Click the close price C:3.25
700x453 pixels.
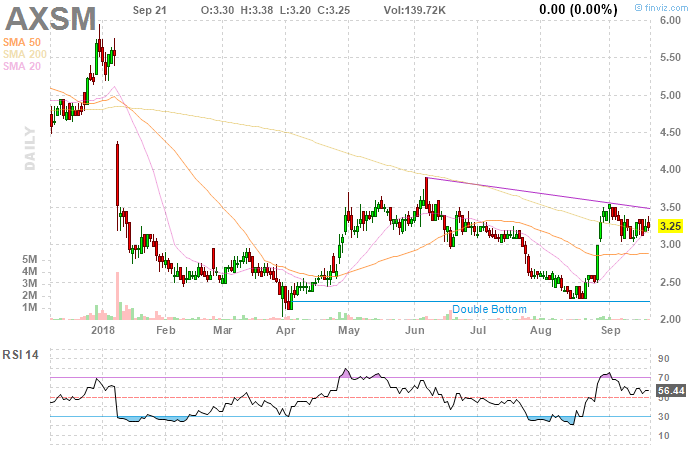(333, 10)
